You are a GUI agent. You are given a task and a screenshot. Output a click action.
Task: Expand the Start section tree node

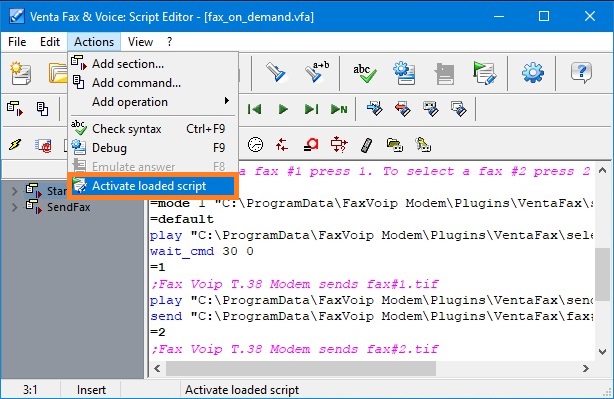(14, 191)
